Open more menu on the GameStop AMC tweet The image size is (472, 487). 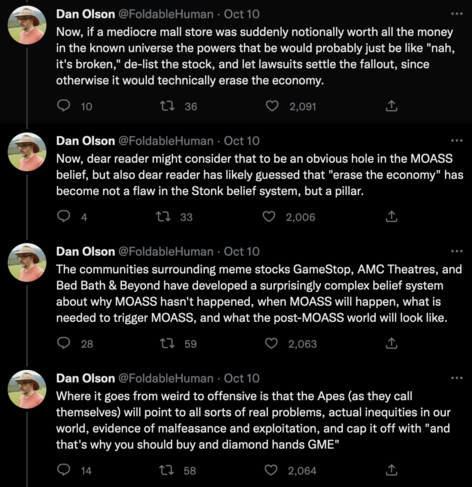pos(457,251)
